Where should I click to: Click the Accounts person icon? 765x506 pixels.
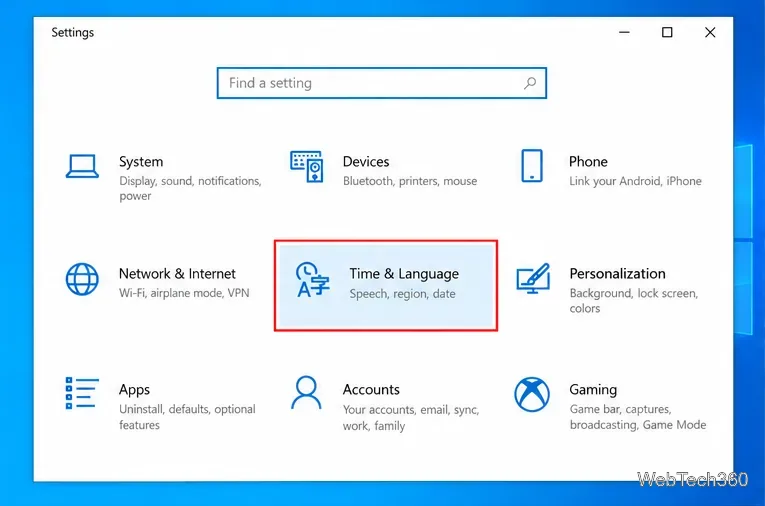[x=306, y=392]
